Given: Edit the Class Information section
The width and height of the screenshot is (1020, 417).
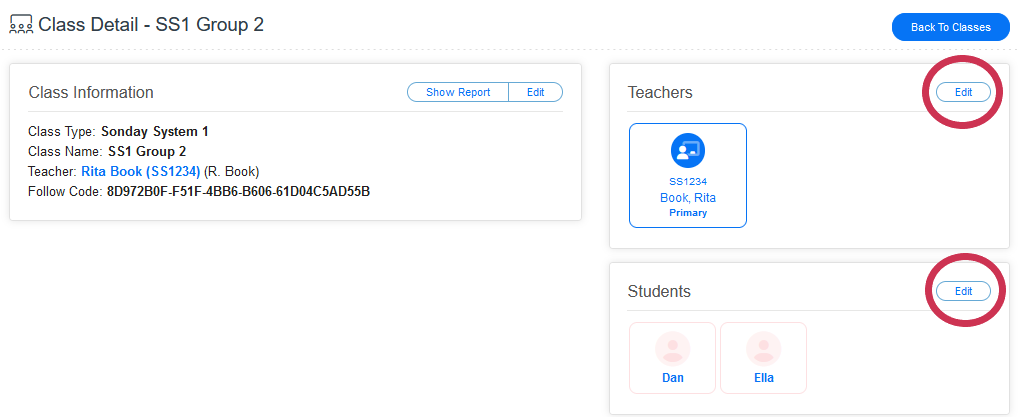Looking at the screenshot, I should click(x=536, y=92).
